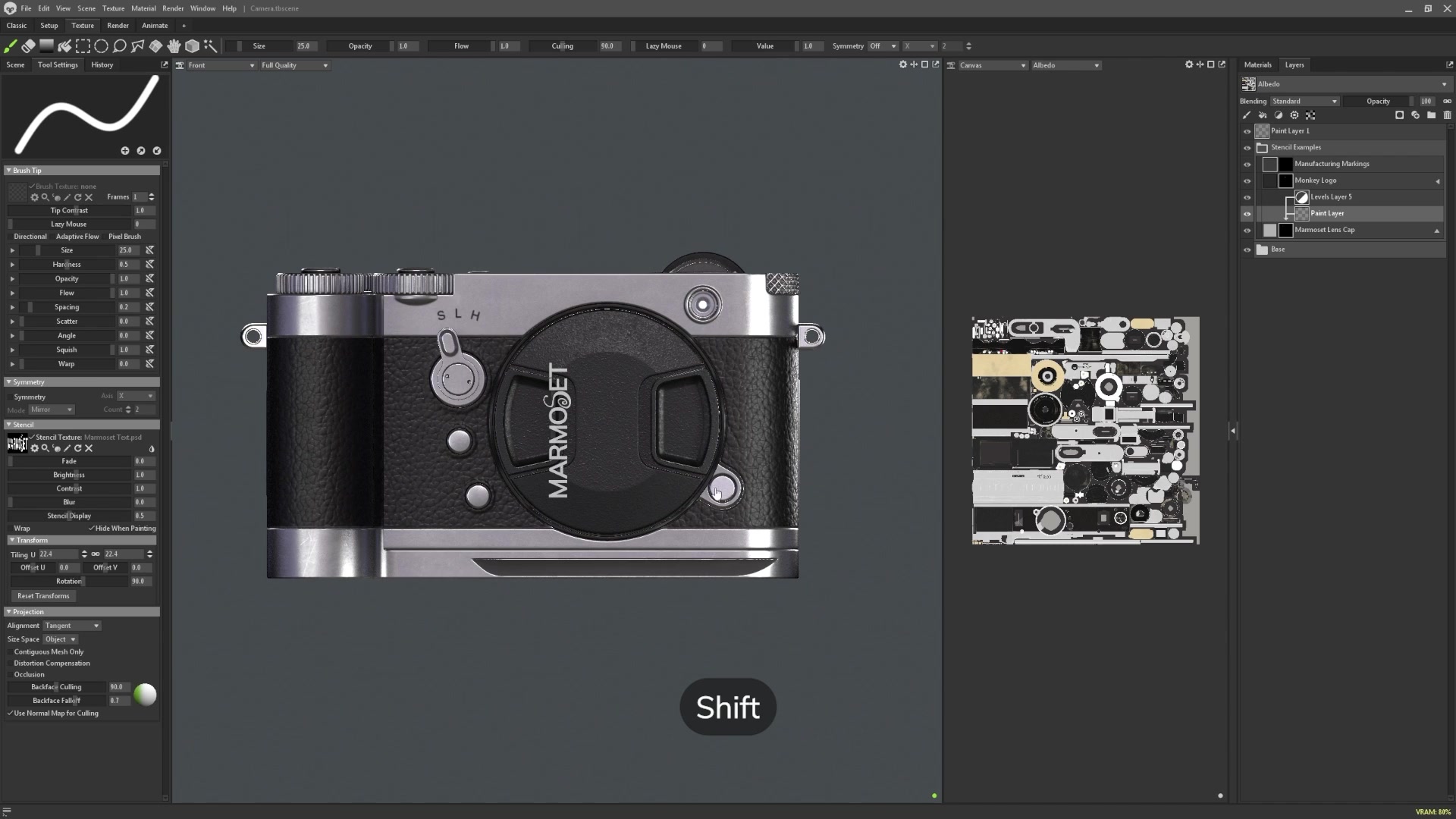Open the Full Quality dropdown
The width and height of the screenshot is (1456, 819).
[294, 65]
